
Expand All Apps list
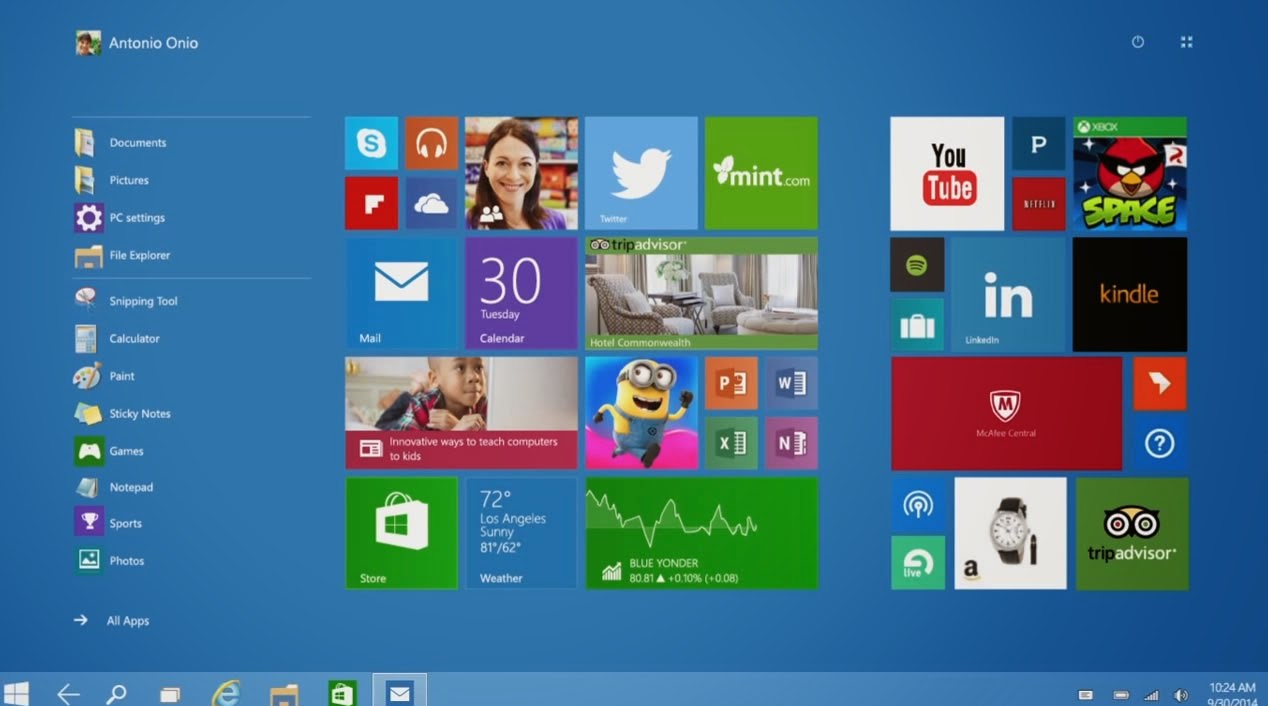pos(112,621)
